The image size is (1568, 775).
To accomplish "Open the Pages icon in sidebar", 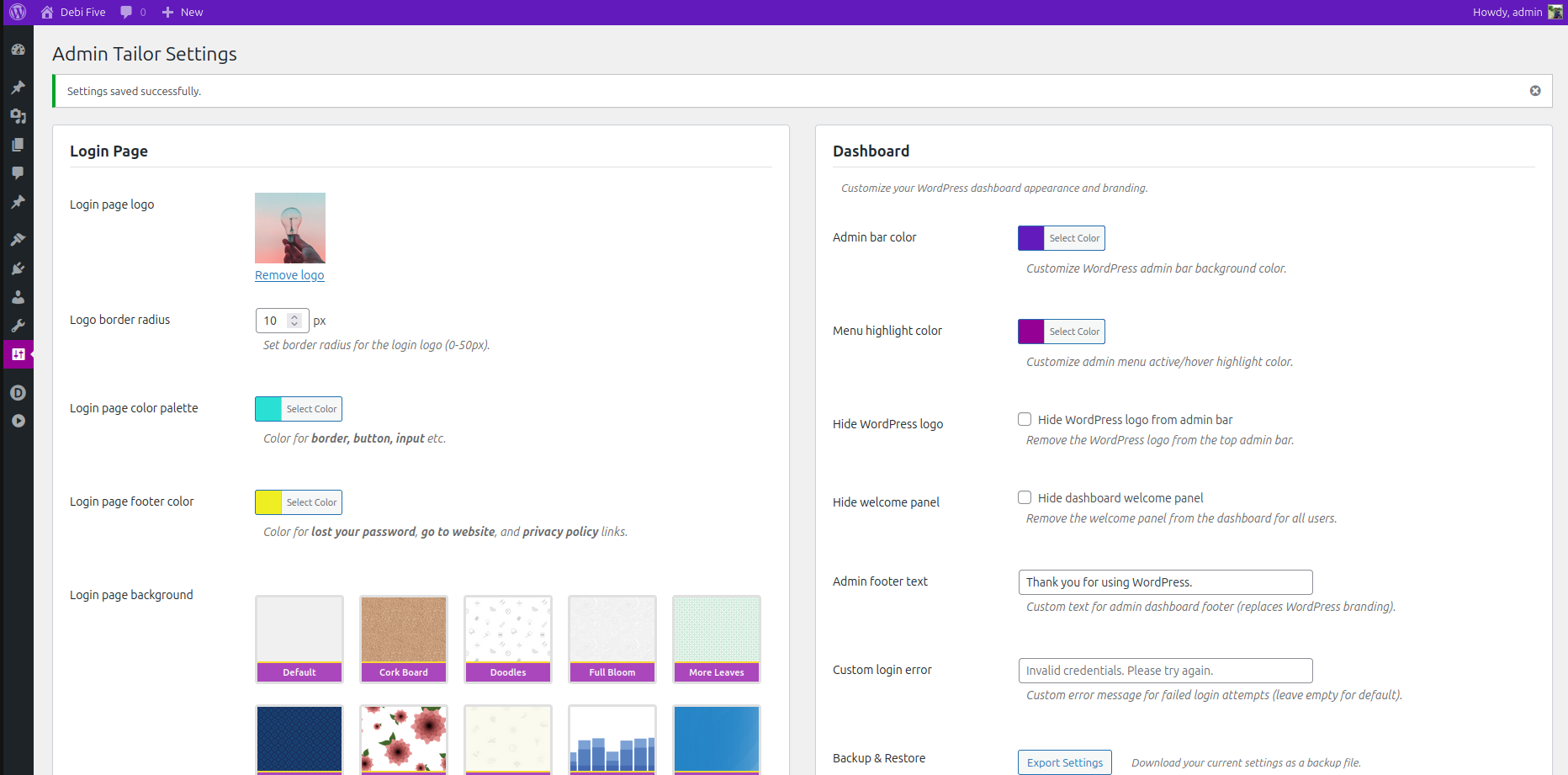I will click(x=18, y=145).
